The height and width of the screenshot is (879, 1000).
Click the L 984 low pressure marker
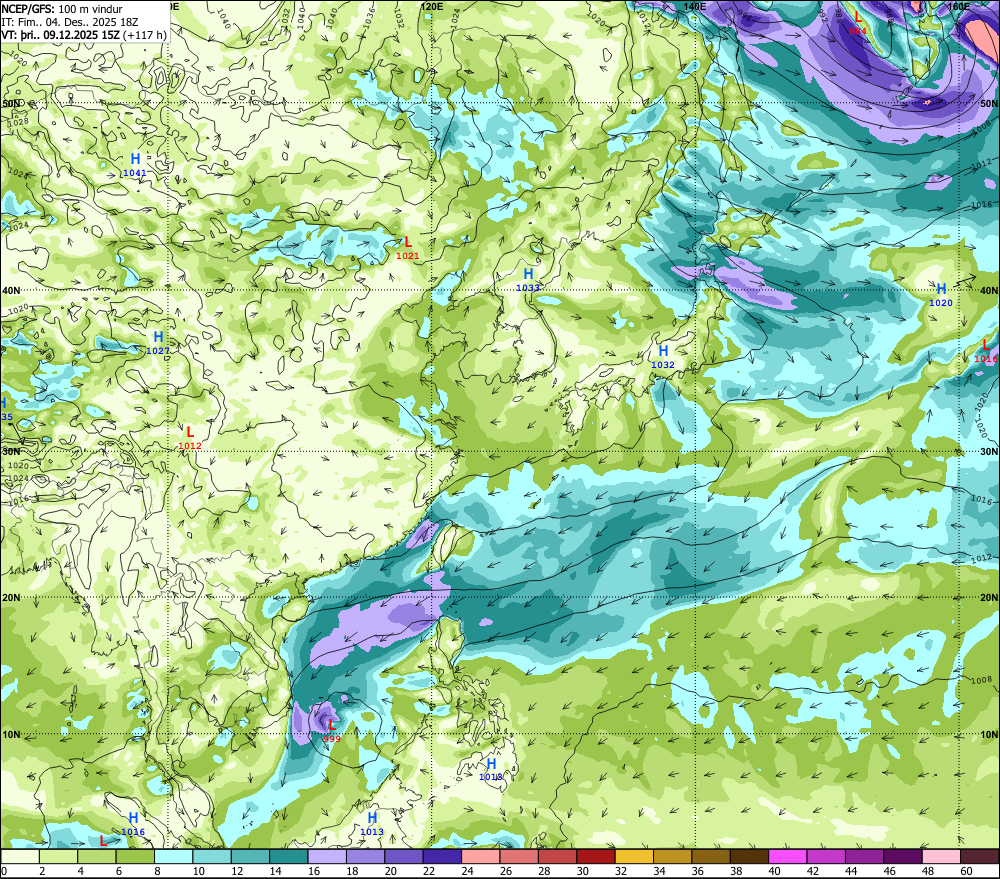858,23
